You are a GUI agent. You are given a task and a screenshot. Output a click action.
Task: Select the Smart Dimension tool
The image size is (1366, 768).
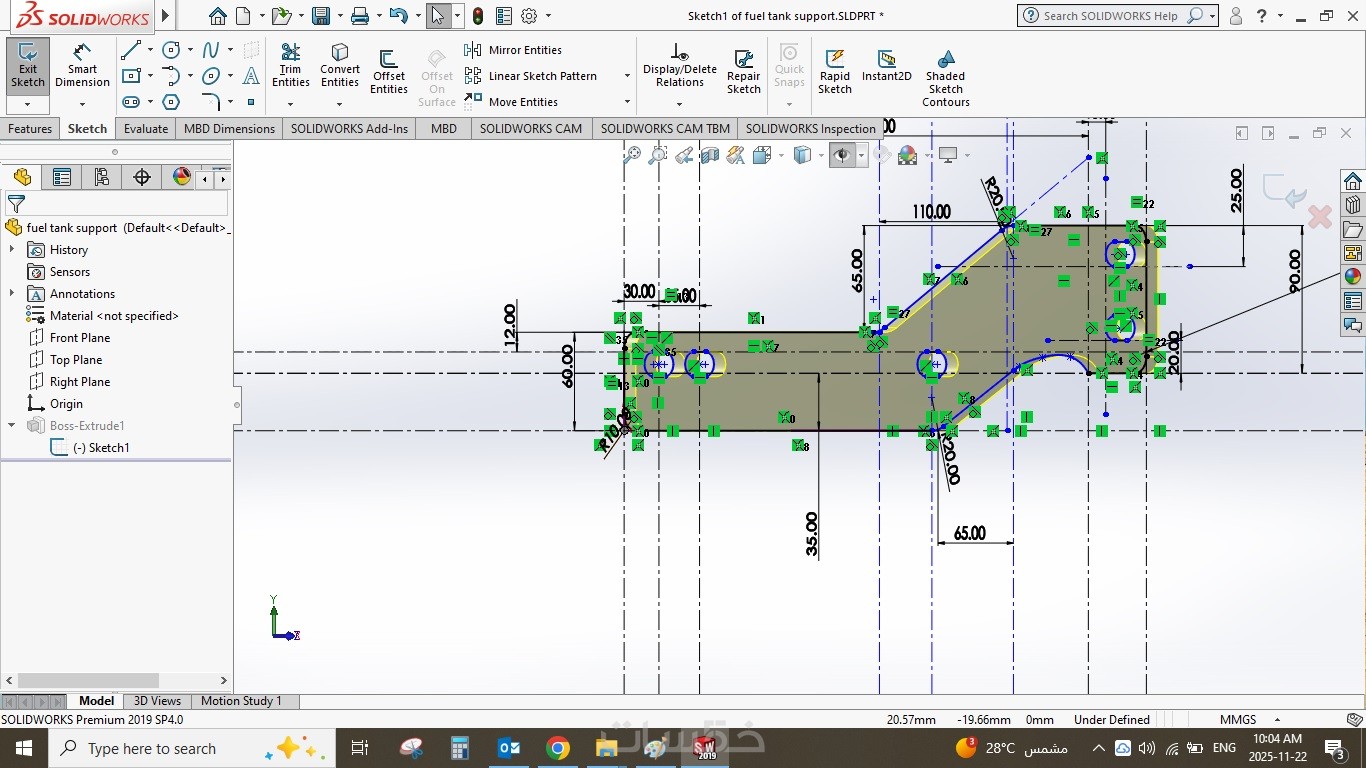[82, 65]
